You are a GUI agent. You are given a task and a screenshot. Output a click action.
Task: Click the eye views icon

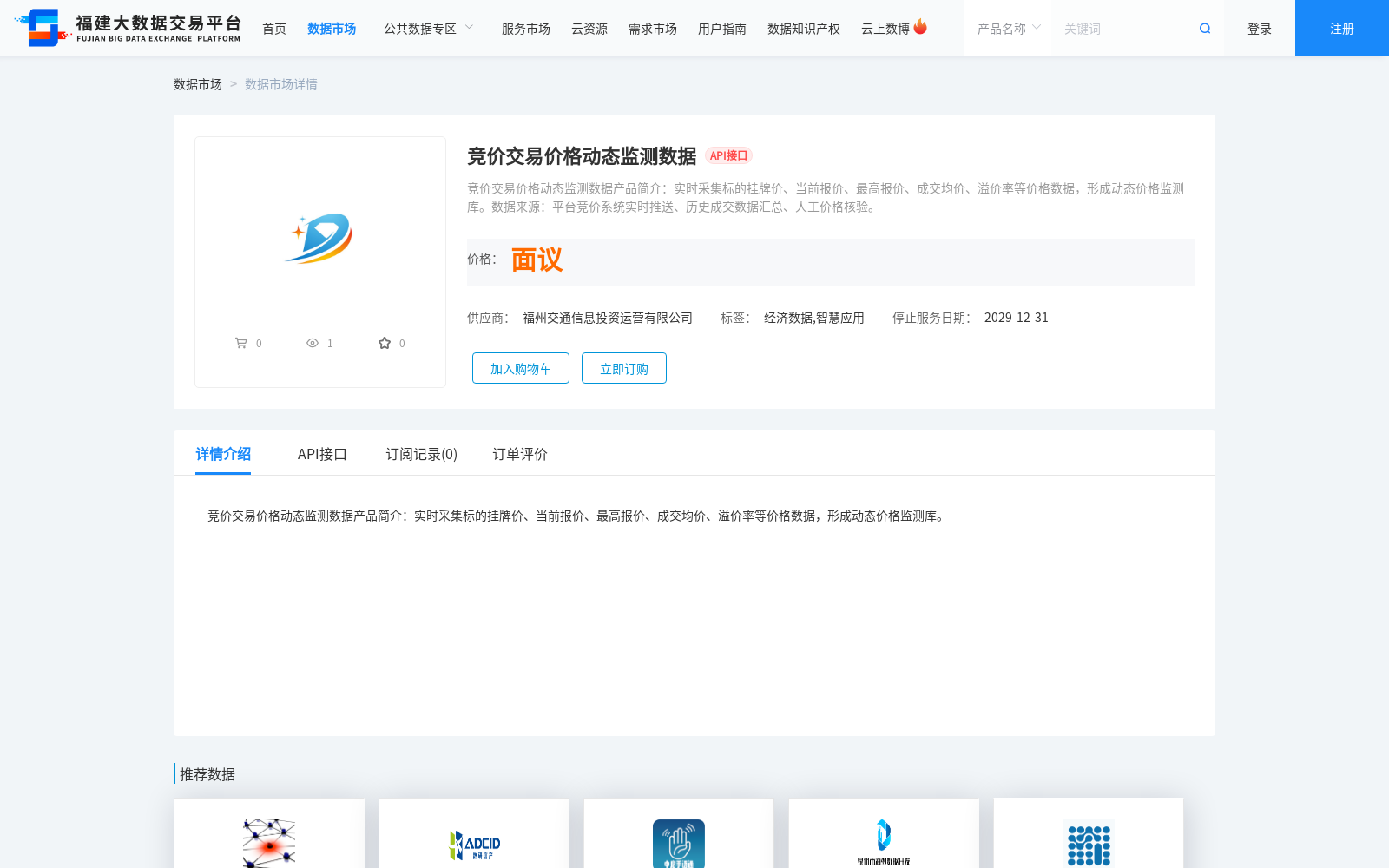[x=313, y=343]
